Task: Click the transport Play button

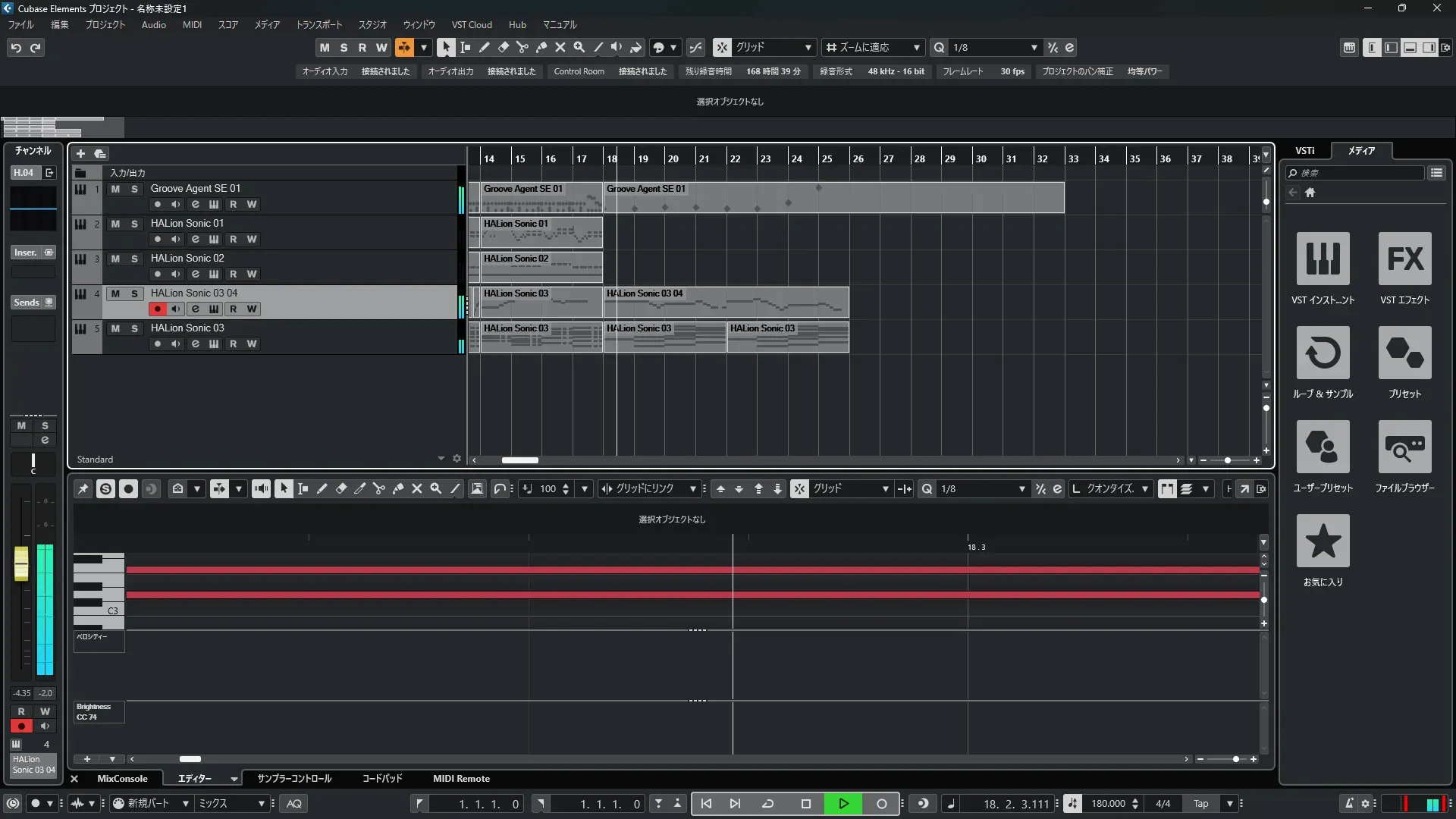Action: pyautogui.click(x=843, y=804)
